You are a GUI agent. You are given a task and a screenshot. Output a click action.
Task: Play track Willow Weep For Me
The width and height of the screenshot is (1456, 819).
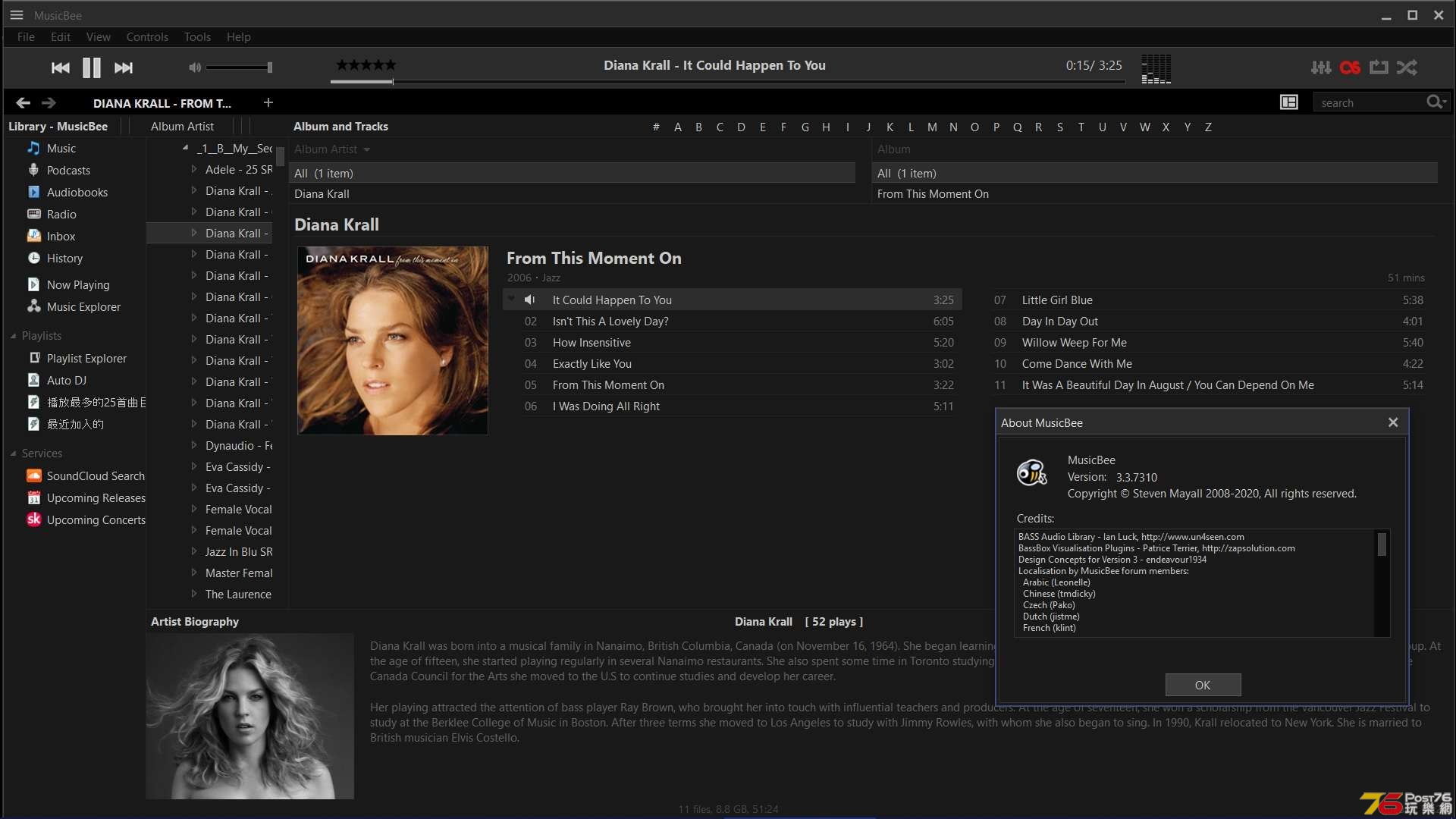coord(1074,343)
